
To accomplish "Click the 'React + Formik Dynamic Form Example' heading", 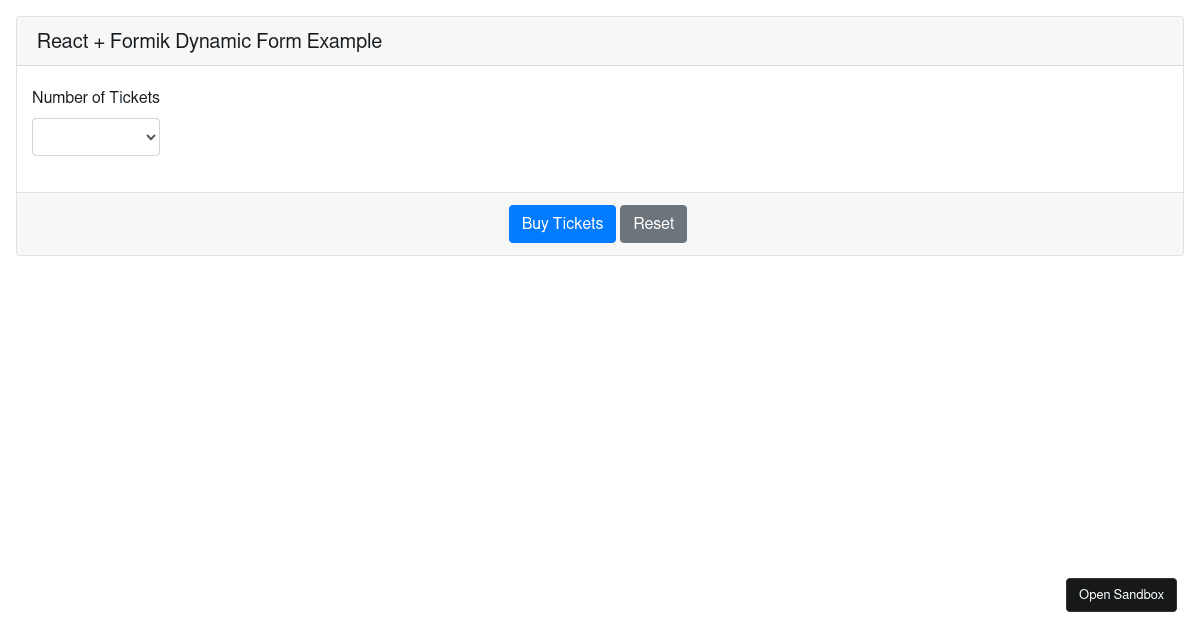I will 209,41.
